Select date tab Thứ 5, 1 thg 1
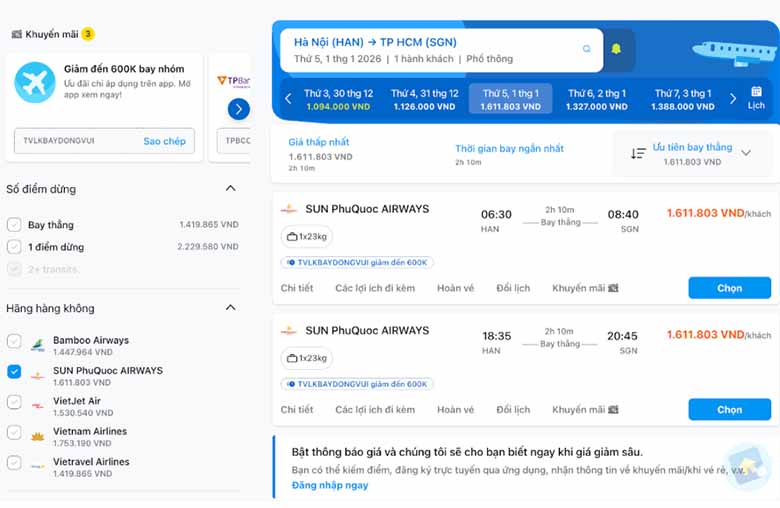The height and width of the screenshot is (508, 780). (510, 99)
